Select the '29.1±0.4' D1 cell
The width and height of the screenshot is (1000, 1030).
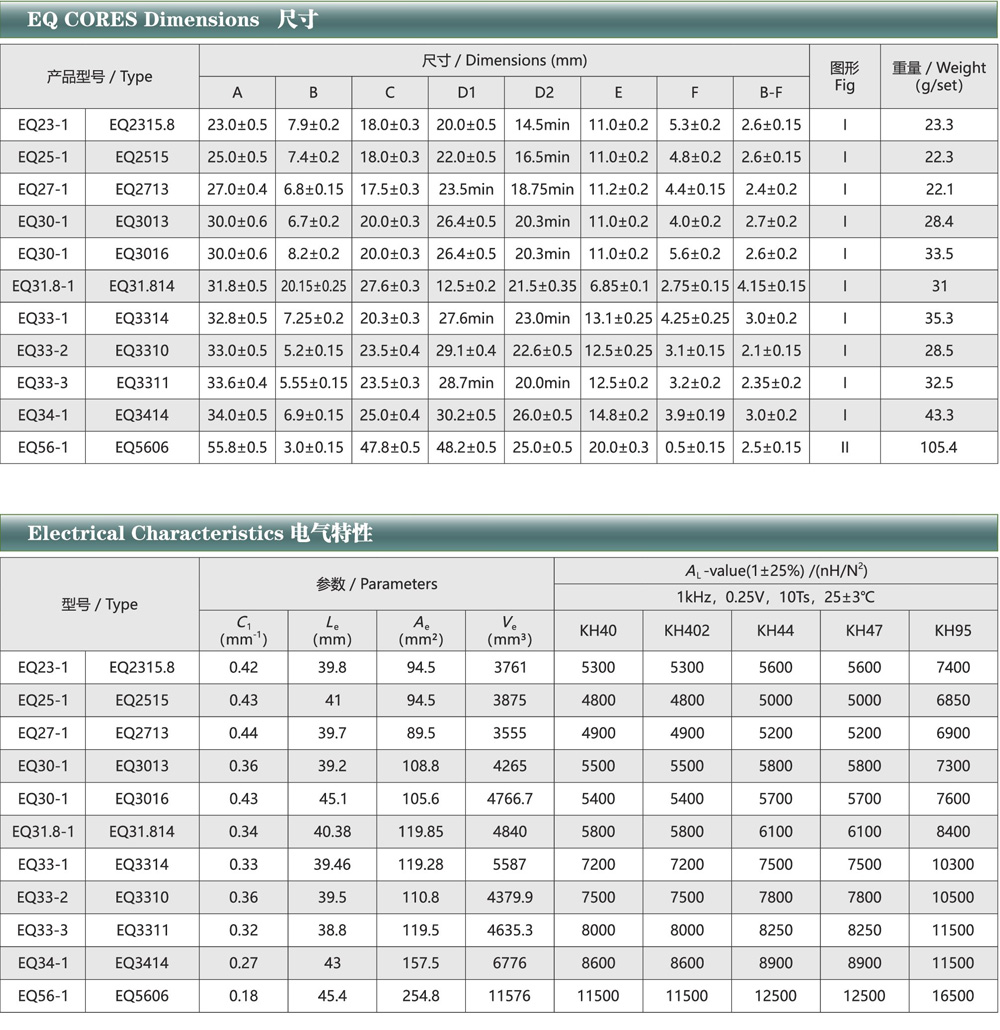pos(466,351)
